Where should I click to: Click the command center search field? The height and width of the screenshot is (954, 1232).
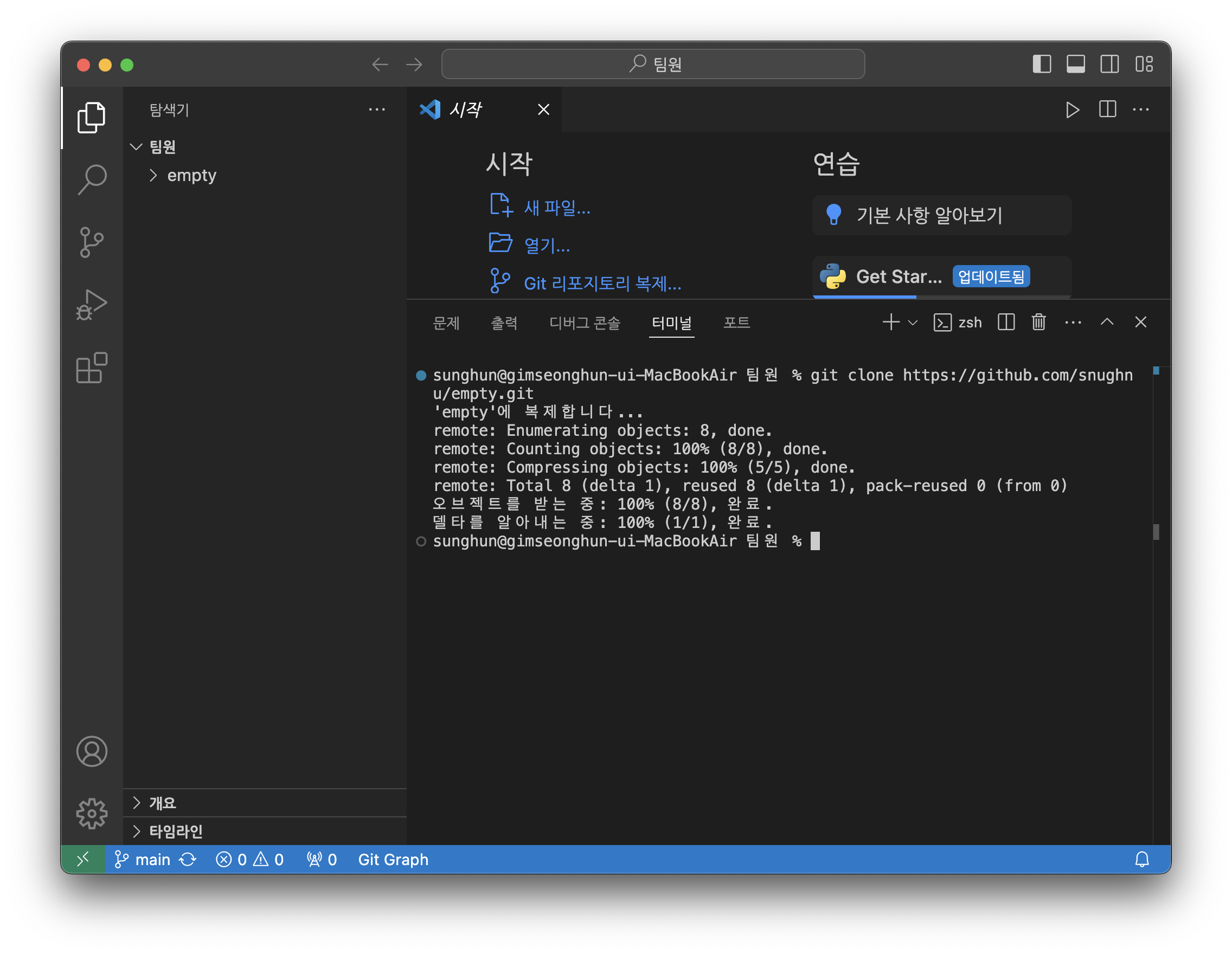(653, 65)
